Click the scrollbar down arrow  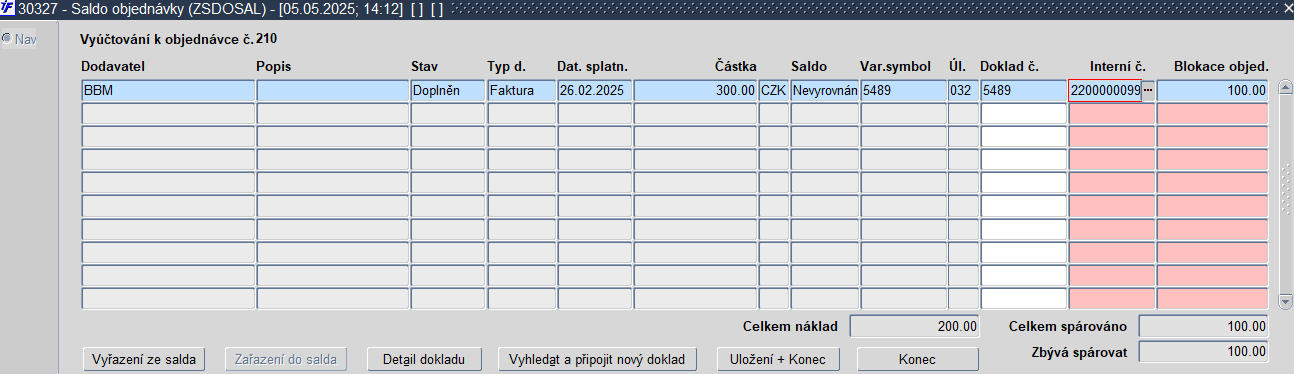point(1286,301)
